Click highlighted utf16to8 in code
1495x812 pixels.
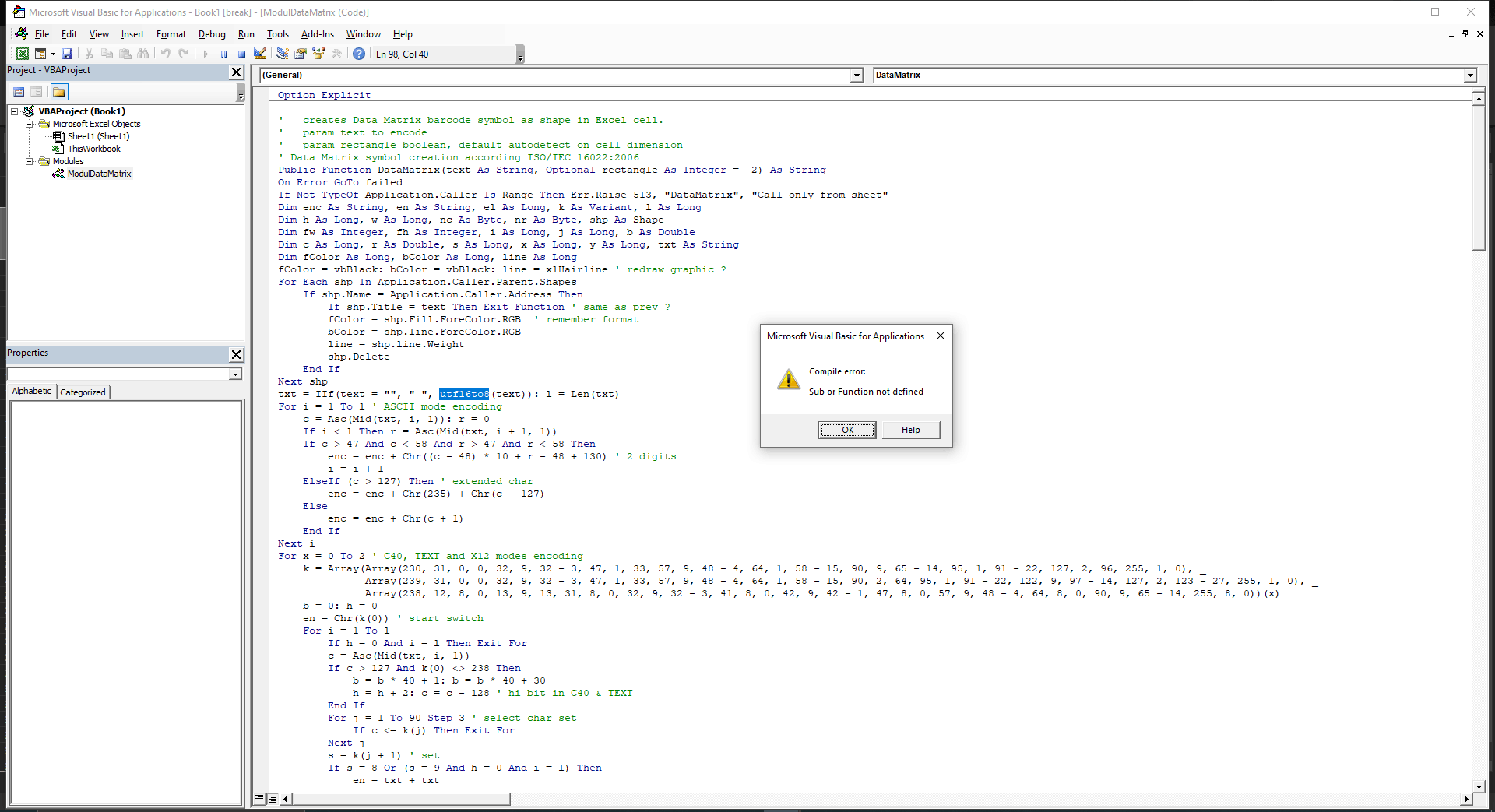(x=464, y=394)
